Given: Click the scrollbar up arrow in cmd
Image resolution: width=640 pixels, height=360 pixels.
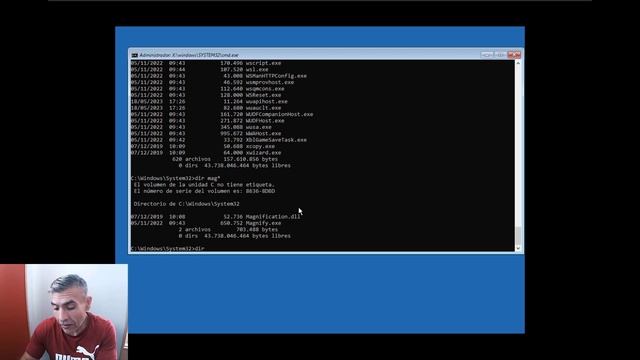Looking at the screenshot, I should 518,63.
